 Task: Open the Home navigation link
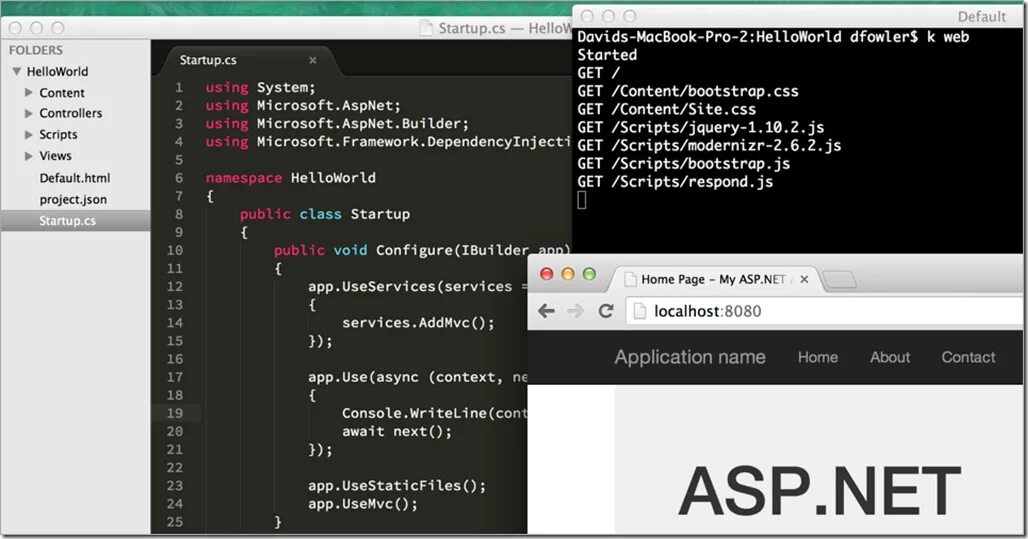pyautogui.click(x=818, y=357)
